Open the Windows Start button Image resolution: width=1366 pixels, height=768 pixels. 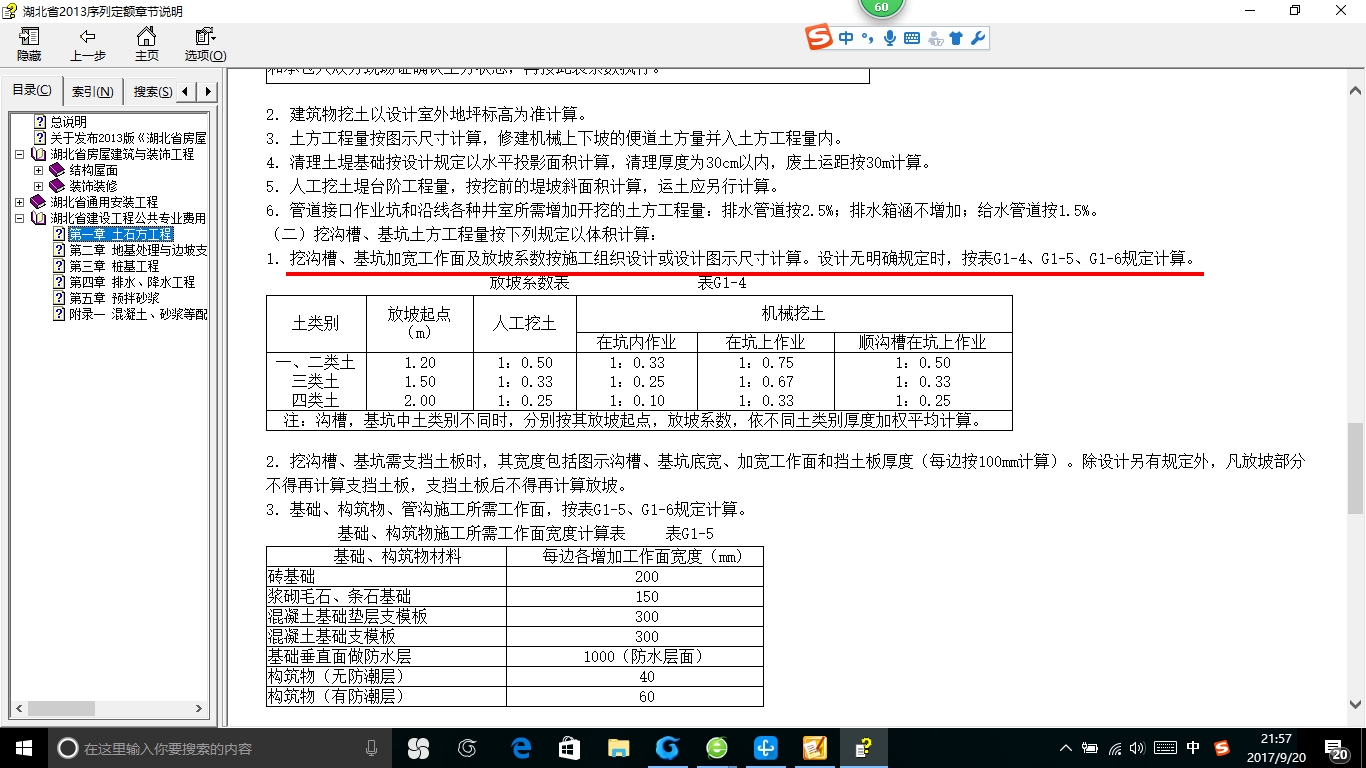(24, 748)
